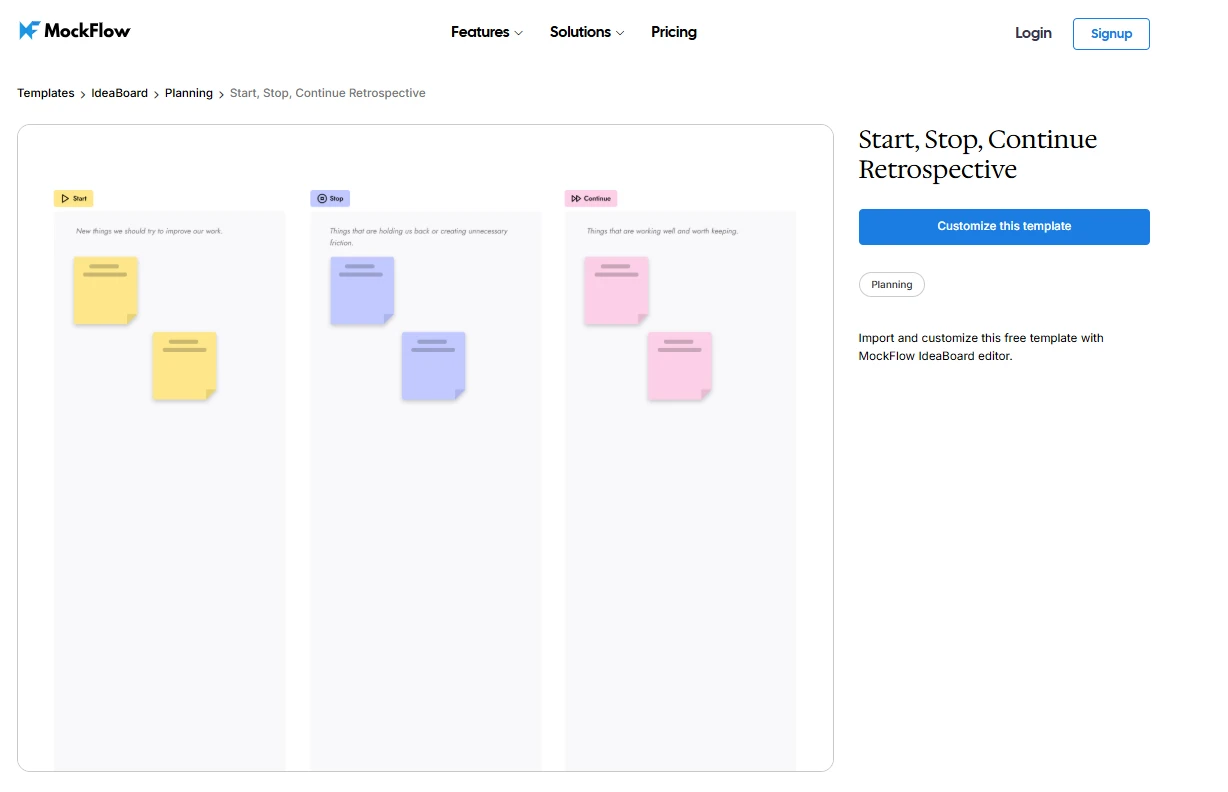Open the Features dropdown menu
Image resolution: width=1228 pixels, height=792 pixels.
point(486,32)
